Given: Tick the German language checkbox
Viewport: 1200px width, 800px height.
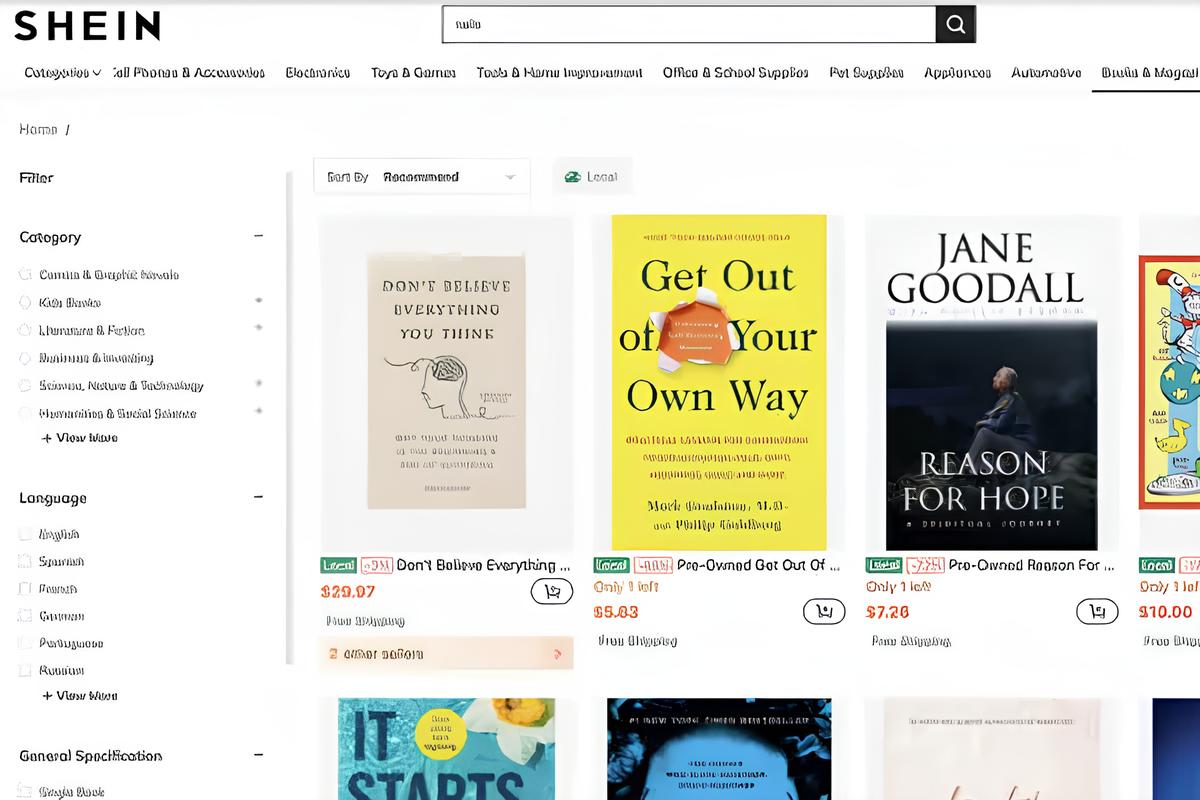Looking at the screenshot, I should click(26, 616).
